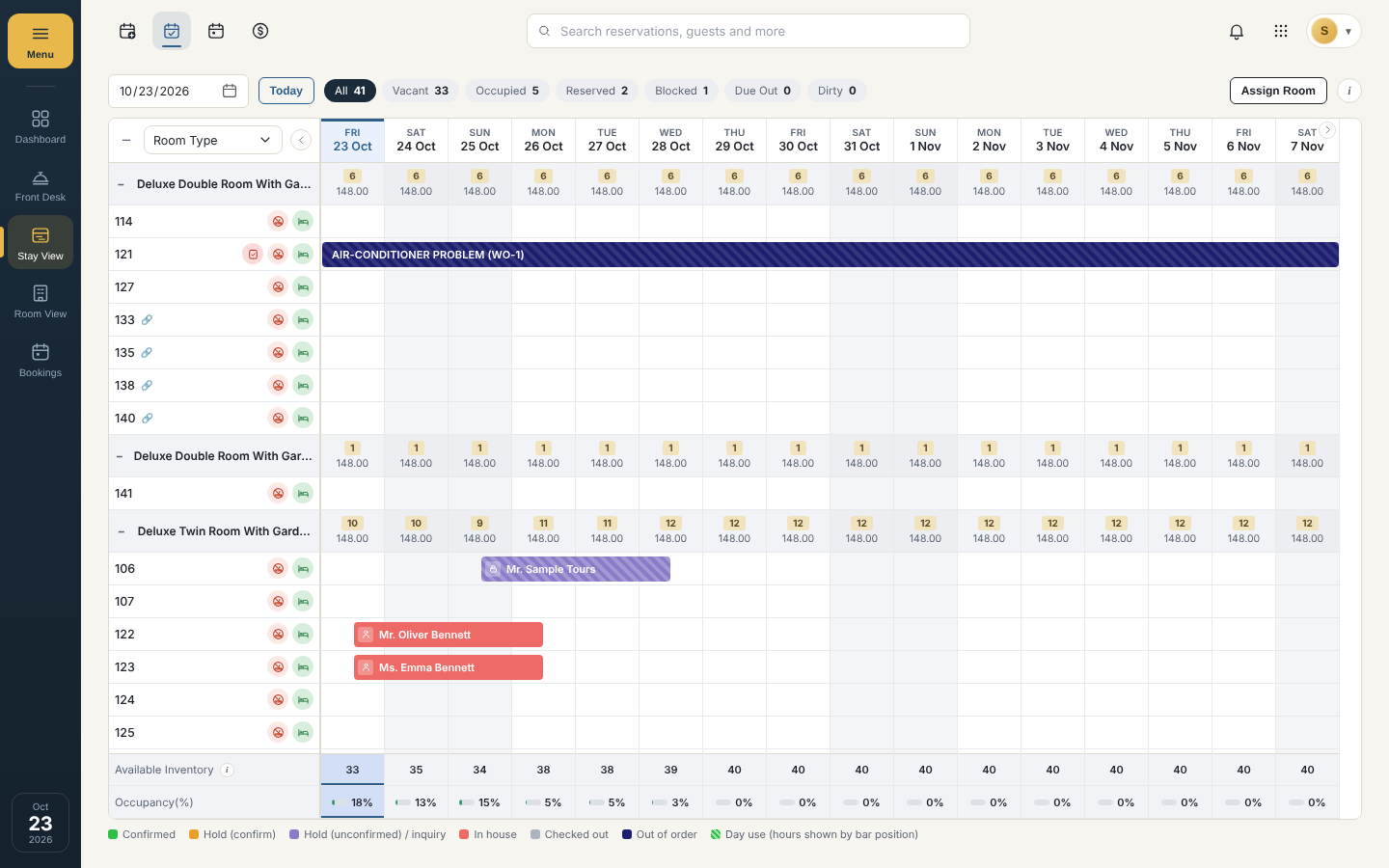Filter rooms by Vacant 33

pos(421,91)
